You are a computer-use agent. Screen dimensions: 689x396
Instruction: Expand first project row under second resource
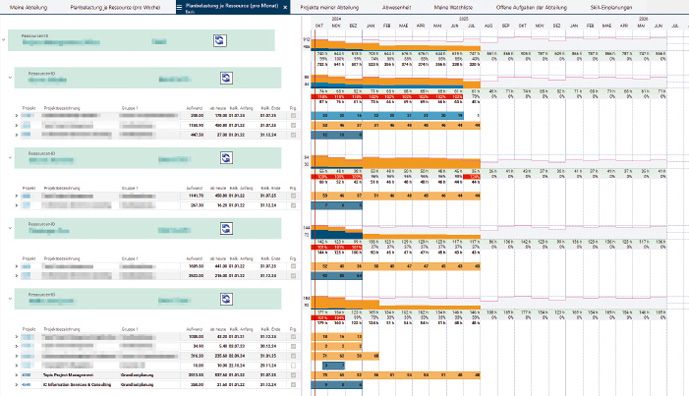pyautogui.click(x=17, y=116)
